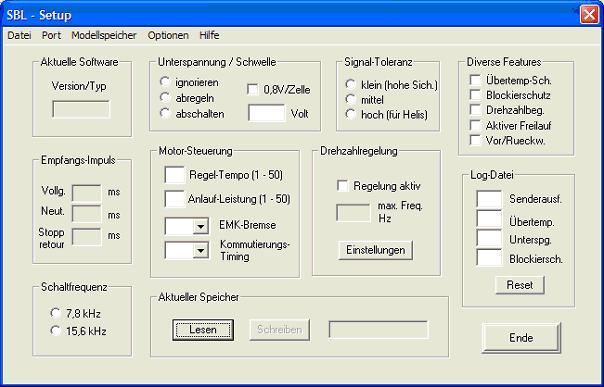Select the ignorieren radio button
The height and width of the screenshot is (387, 604).
(165, 82)
